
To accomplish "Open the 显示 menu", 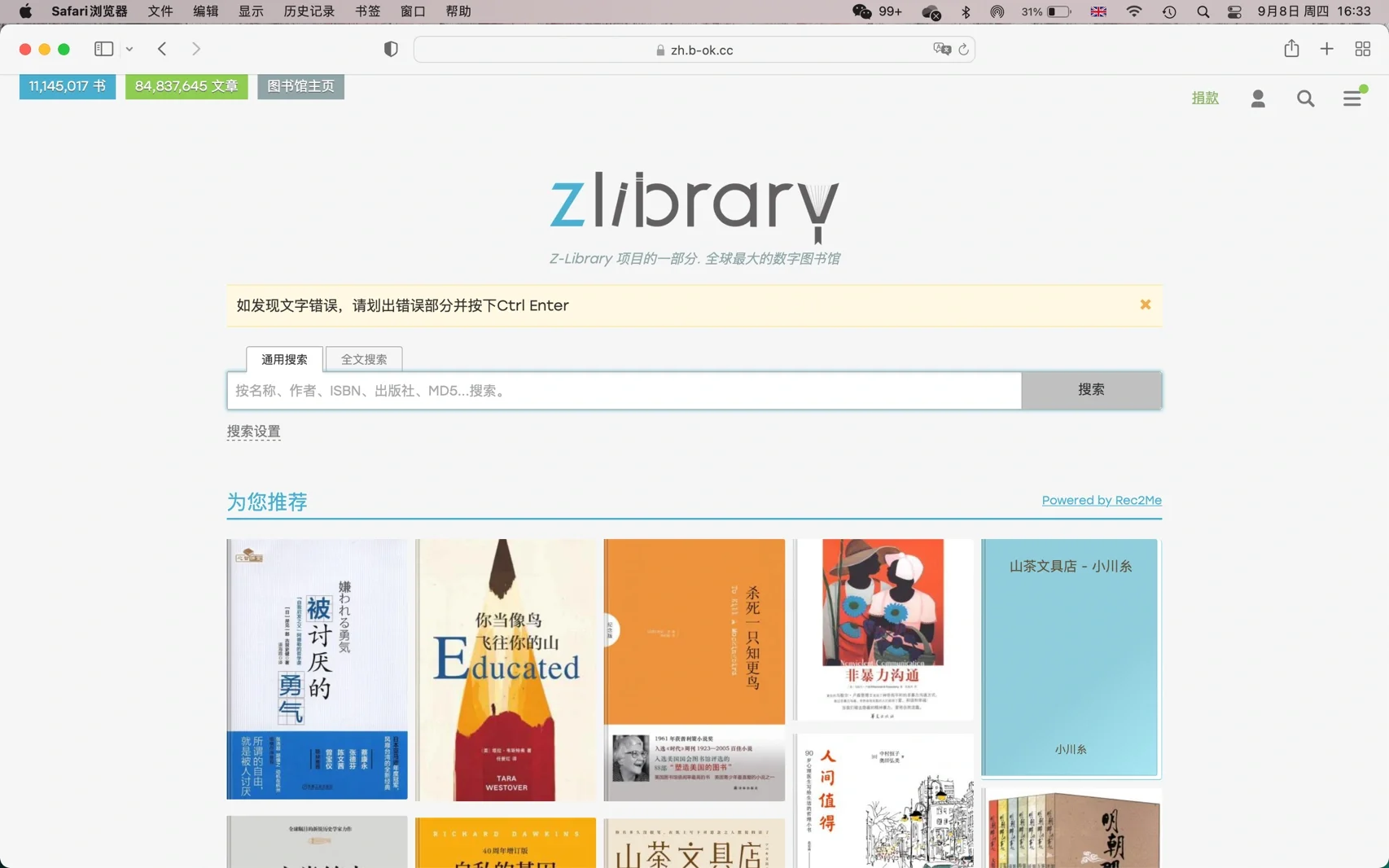I will pyautogui.click(x=251, y=11).
